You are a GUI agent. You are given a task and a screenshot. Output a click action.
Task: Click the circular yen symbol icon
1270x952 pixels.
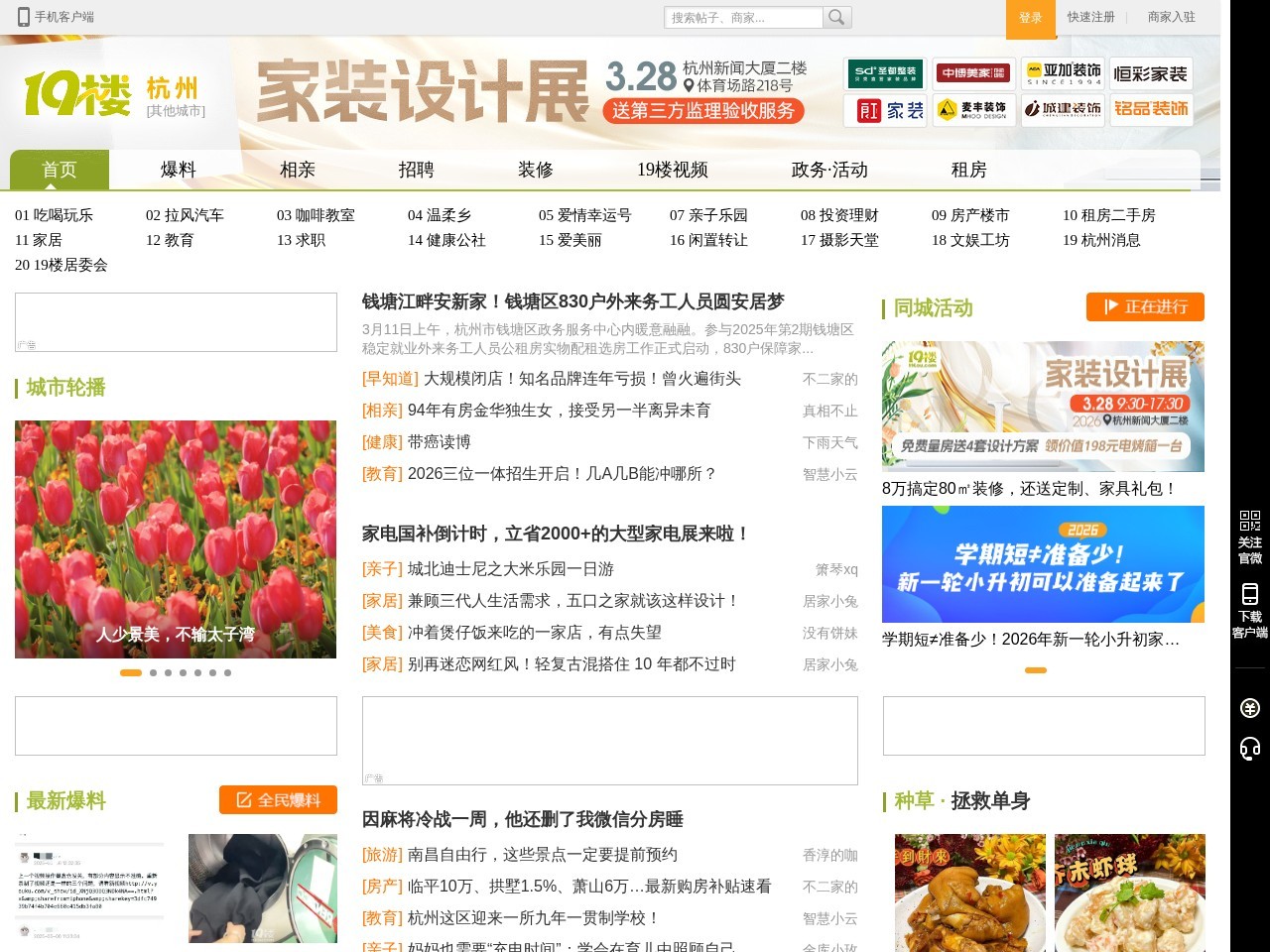click(1249, 707)
